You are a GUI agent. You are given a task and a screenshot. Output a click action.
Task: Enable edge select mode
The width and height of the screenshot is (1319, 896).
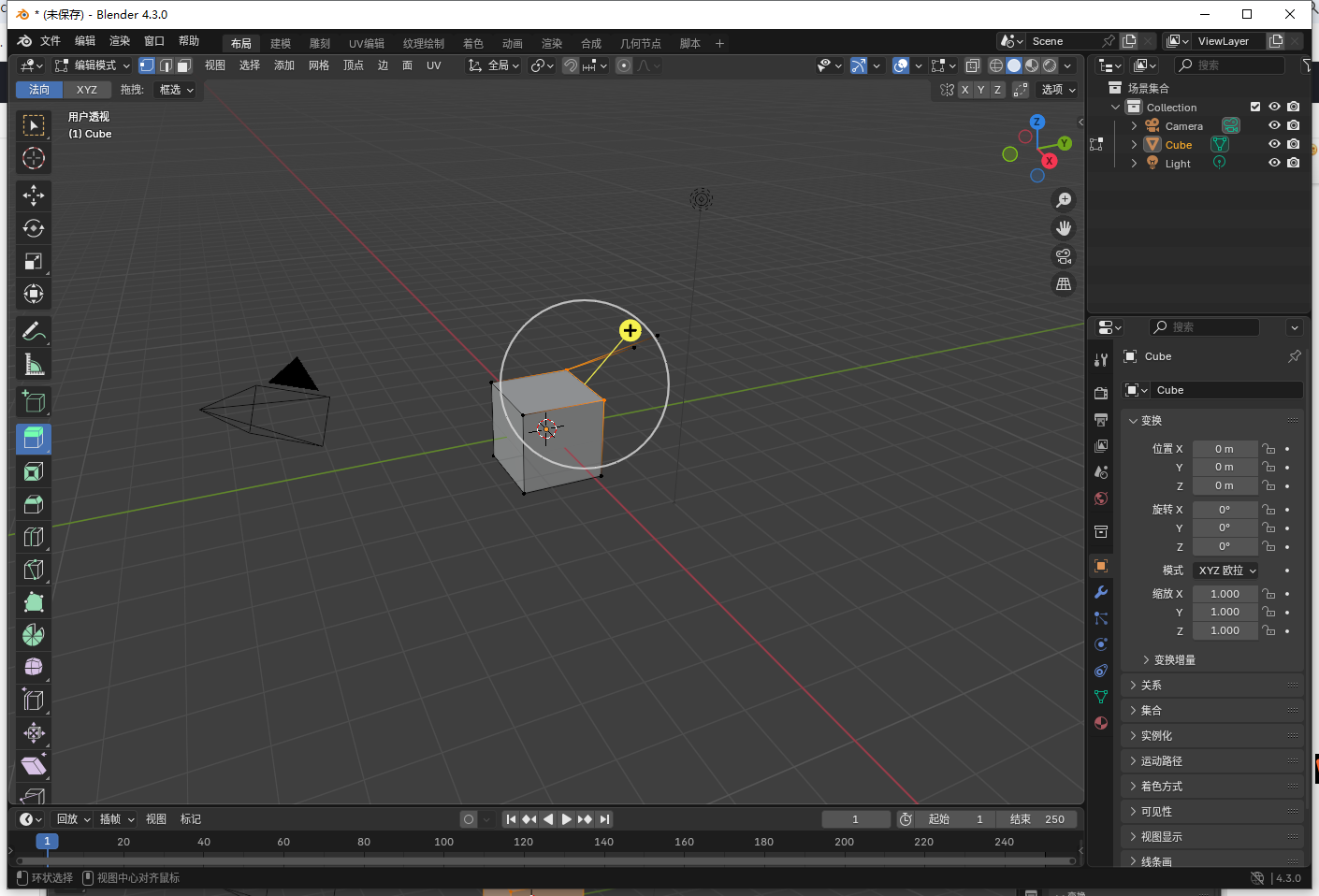click(166, 65)
